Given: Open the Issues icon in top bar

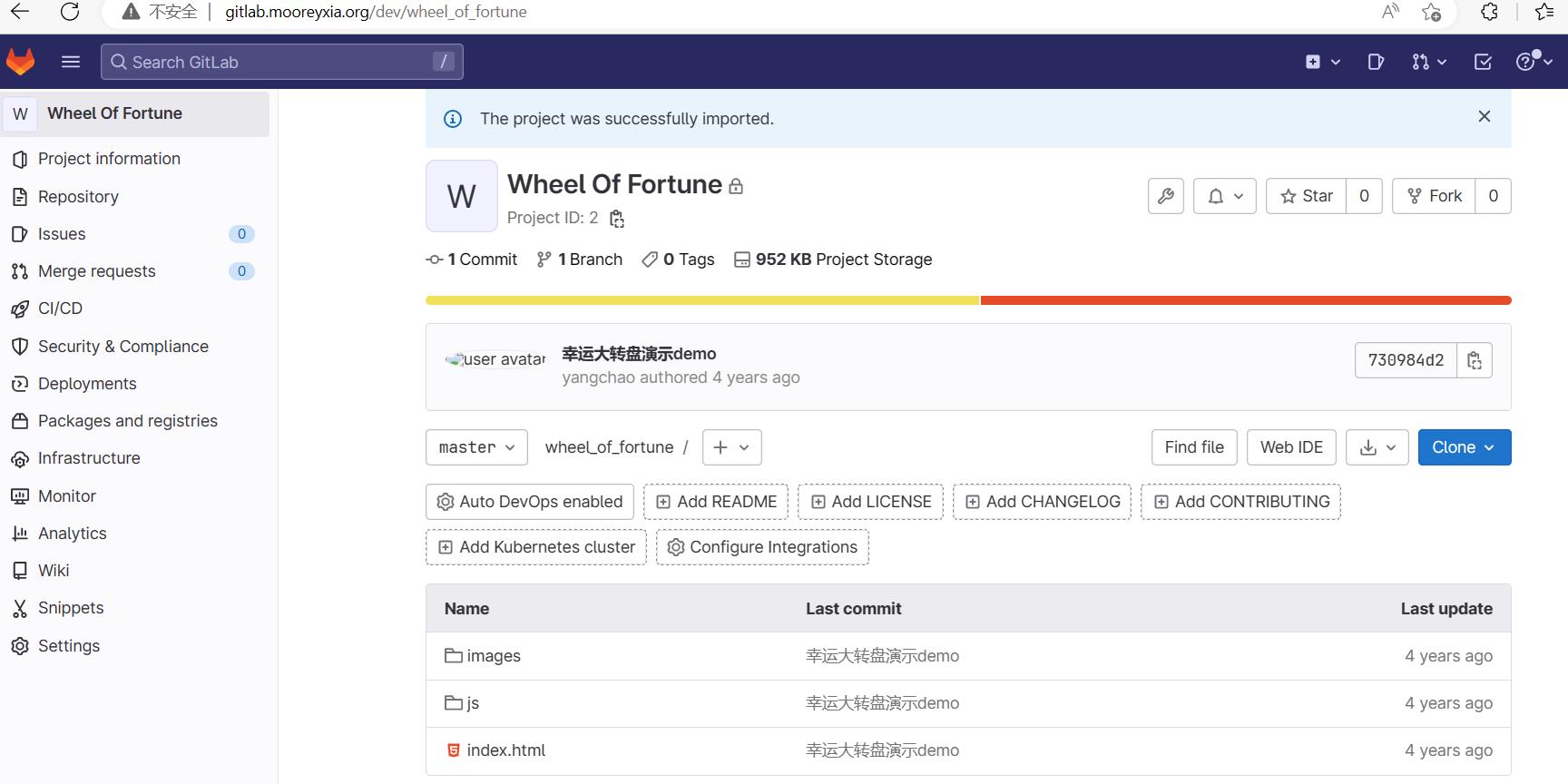Looking at the screenshot, I should (x=1376, y=62).
